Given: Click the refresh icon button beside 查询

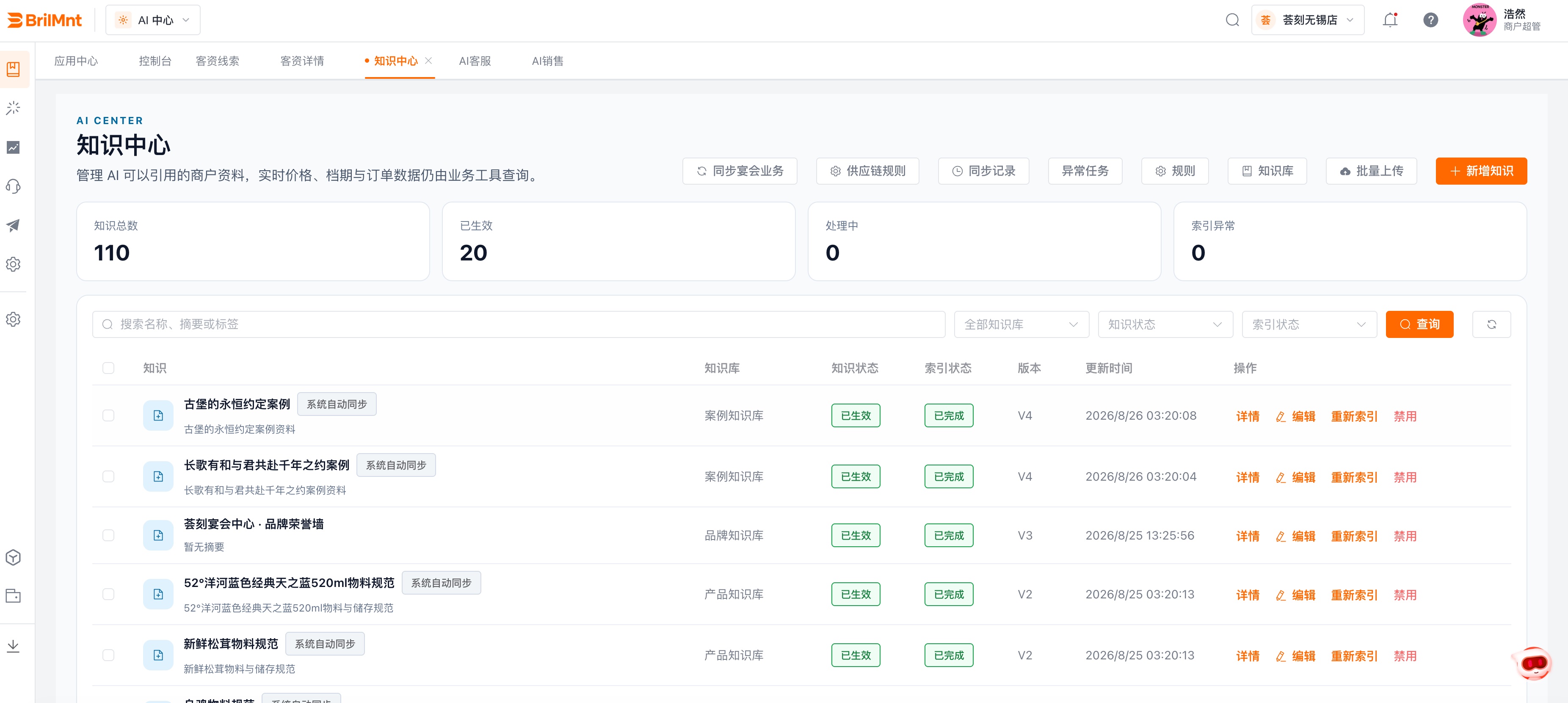Looking at the screenshot, I should coord(1491,324).
